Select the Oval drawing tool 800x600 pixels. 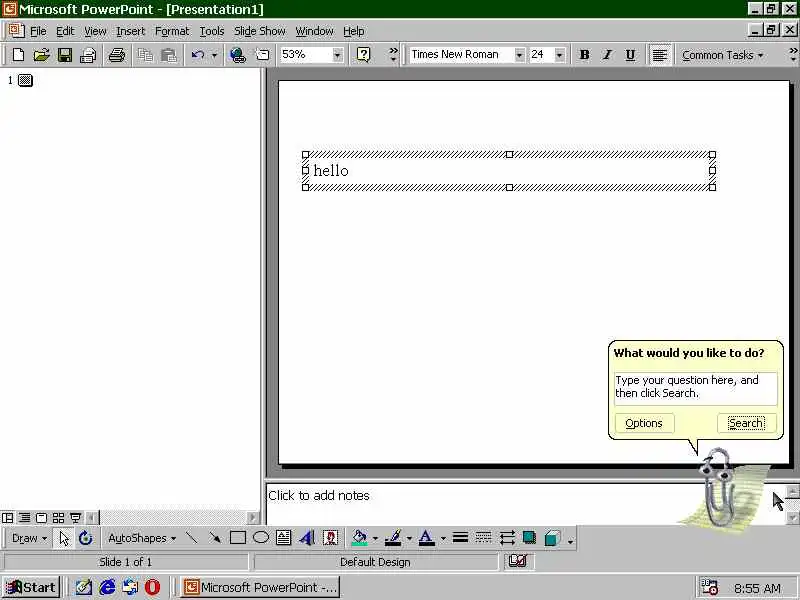[x=261, y=538]
